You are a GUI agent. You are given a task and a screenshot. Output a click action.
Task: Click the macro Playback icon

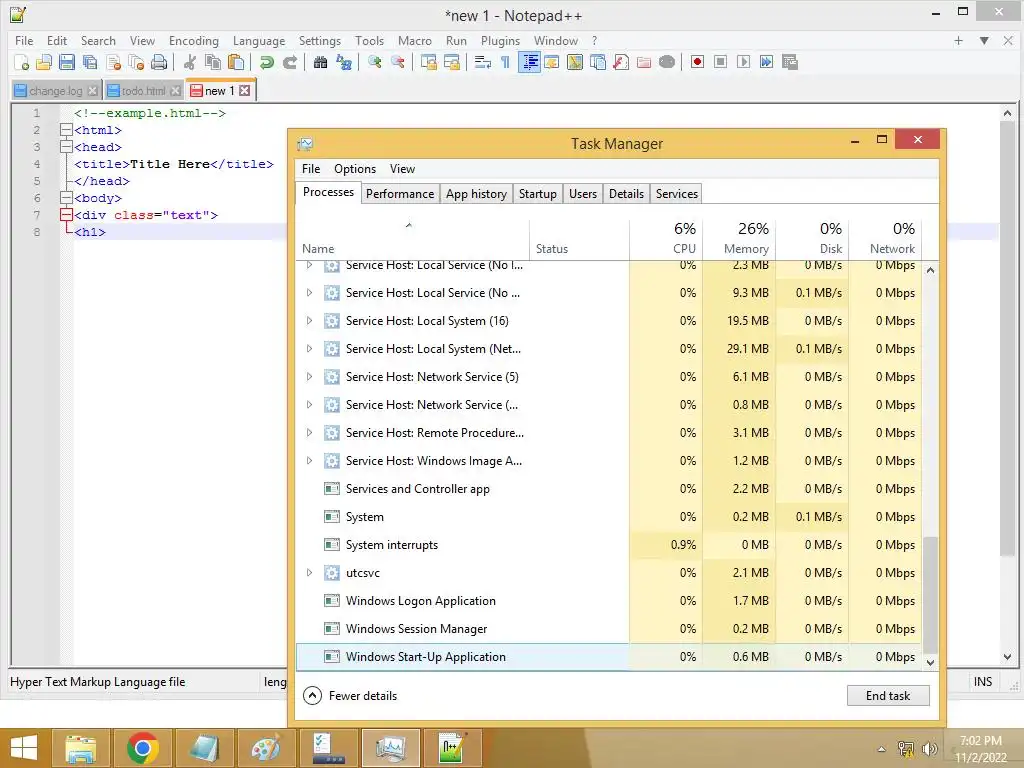[743, 62]
